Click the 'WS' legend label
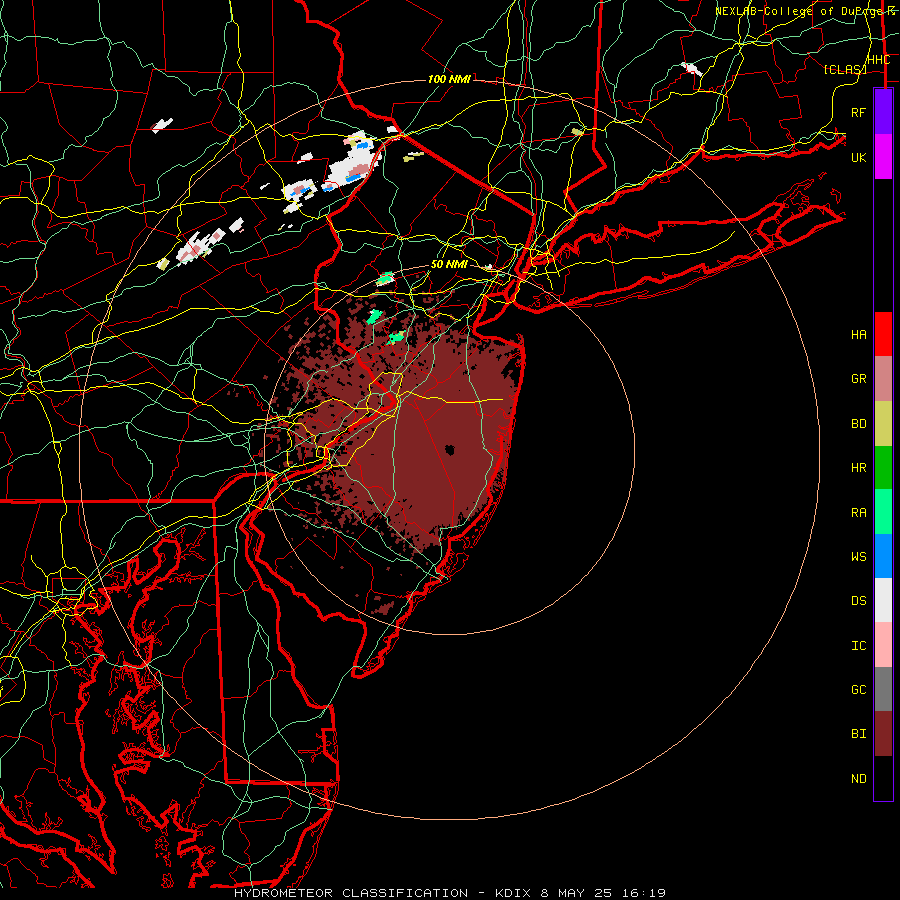 click(x=858, y=557)
